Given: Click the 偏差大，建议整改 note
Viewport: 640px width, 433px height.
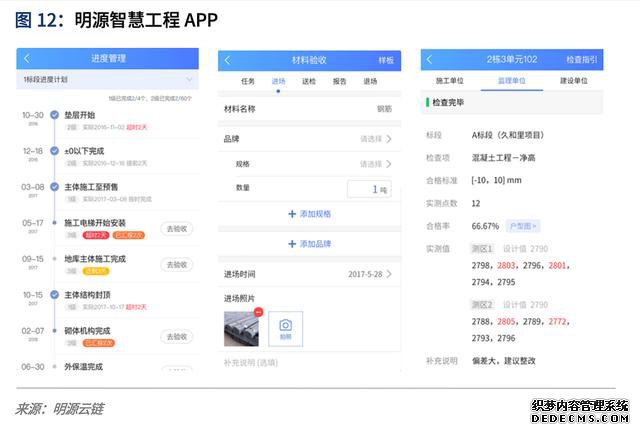Looking at the screenshot, I should pos(504,361).
